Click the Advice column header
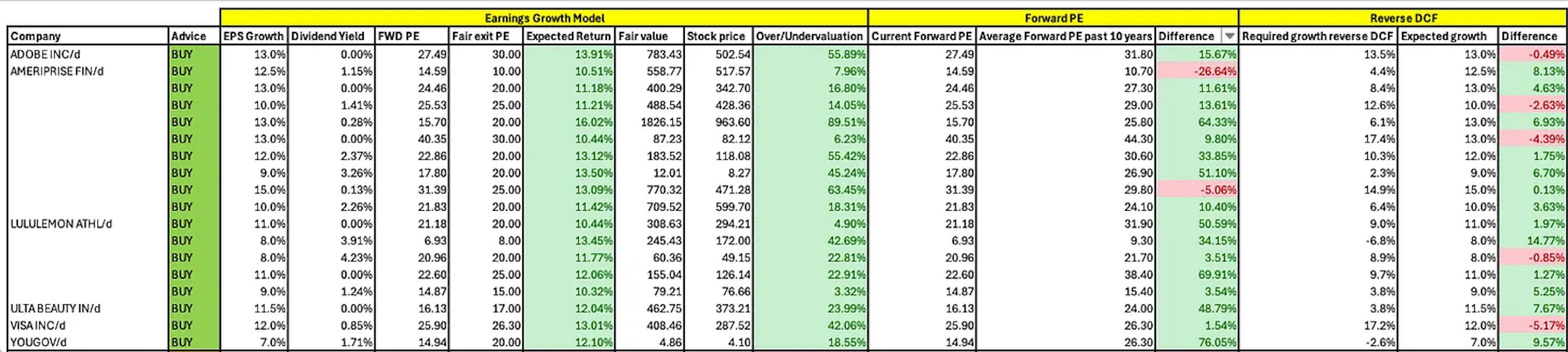This screenshot has height=352, width=1568. (x=194, y=36)
